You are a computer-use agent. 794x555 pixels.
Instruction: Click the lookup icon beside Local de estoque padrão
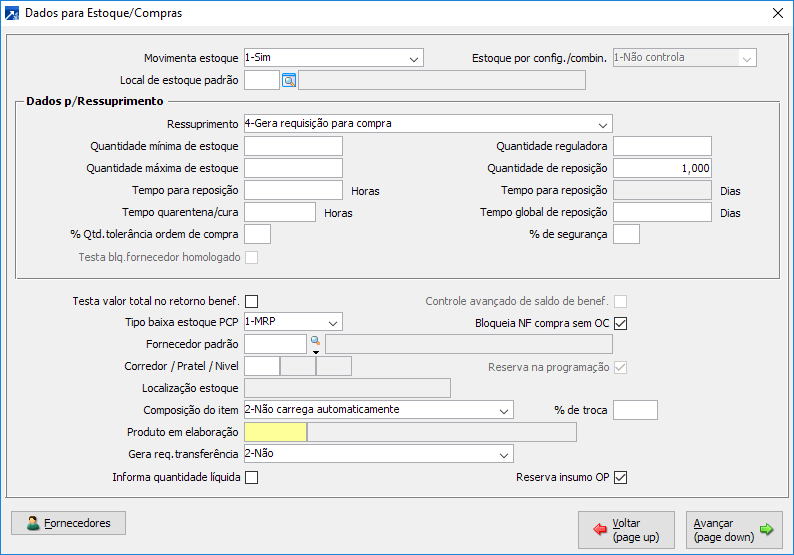tap(289, 80)
